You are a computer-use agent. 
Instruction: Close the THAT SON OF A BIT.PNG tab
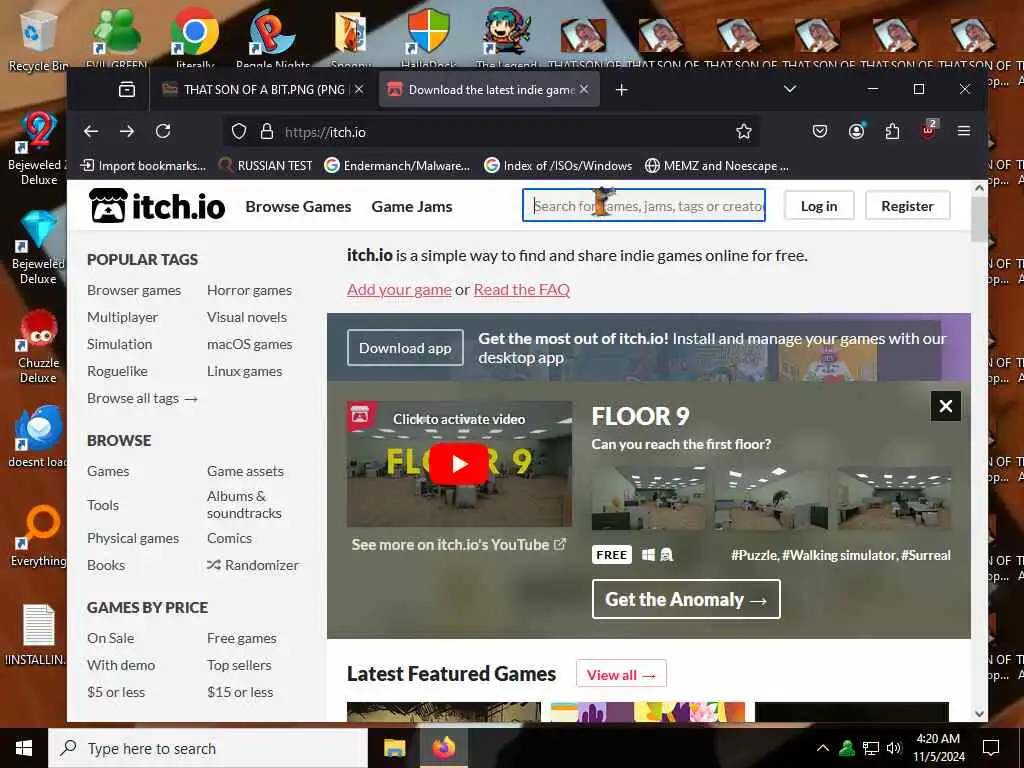359,89
